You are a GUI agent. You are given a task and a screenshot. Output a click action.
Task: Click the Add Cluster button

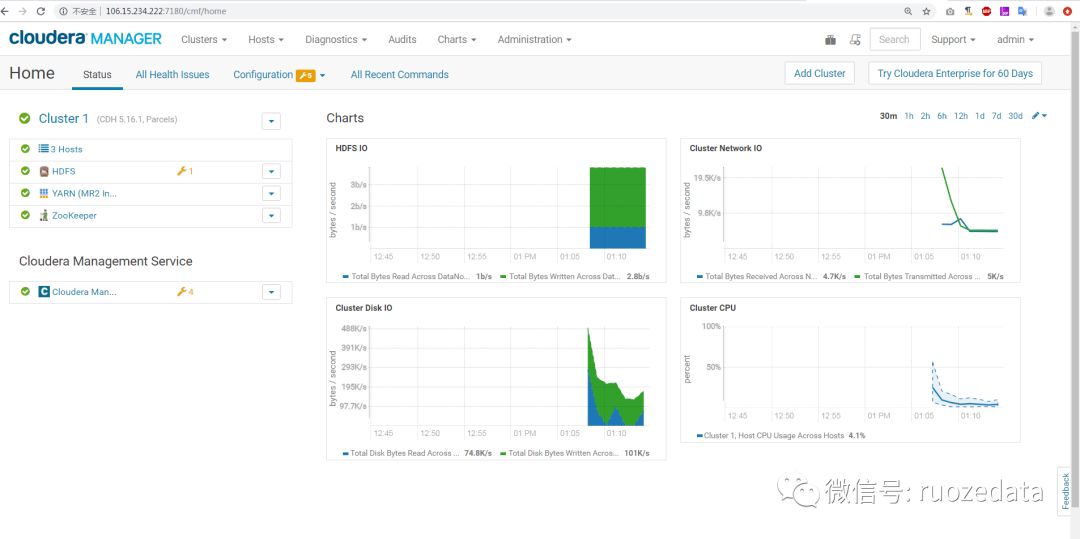point(820,73)
